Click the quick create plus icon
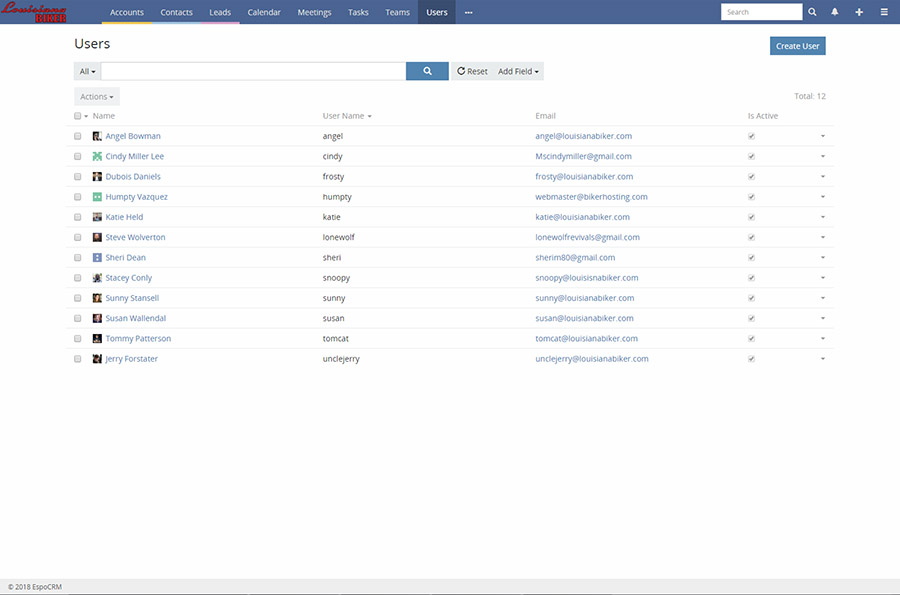 pyautogui.click(x=859, y=12)
